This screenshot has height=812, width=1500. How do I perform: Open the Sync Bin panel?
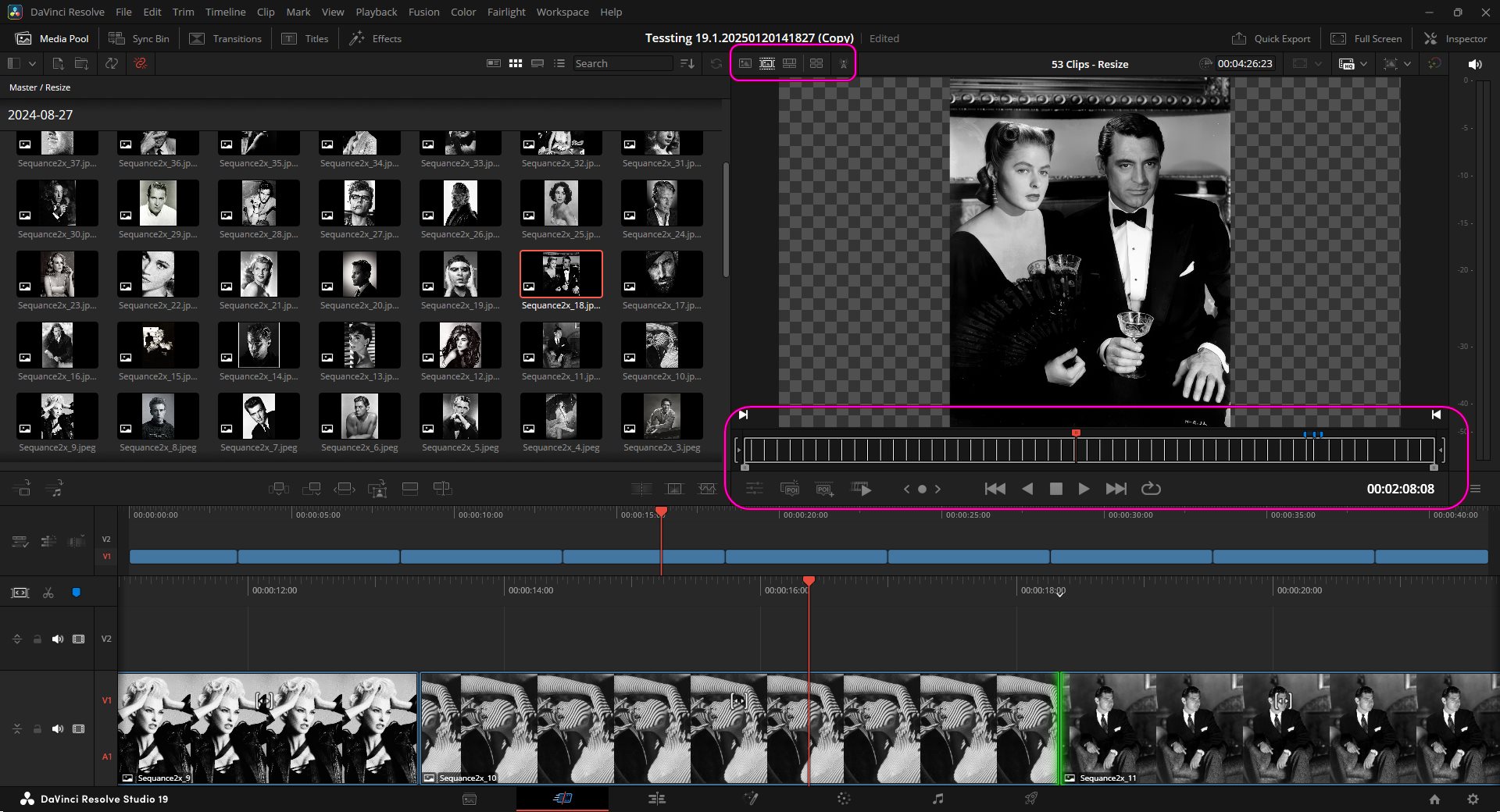(139, 38)
